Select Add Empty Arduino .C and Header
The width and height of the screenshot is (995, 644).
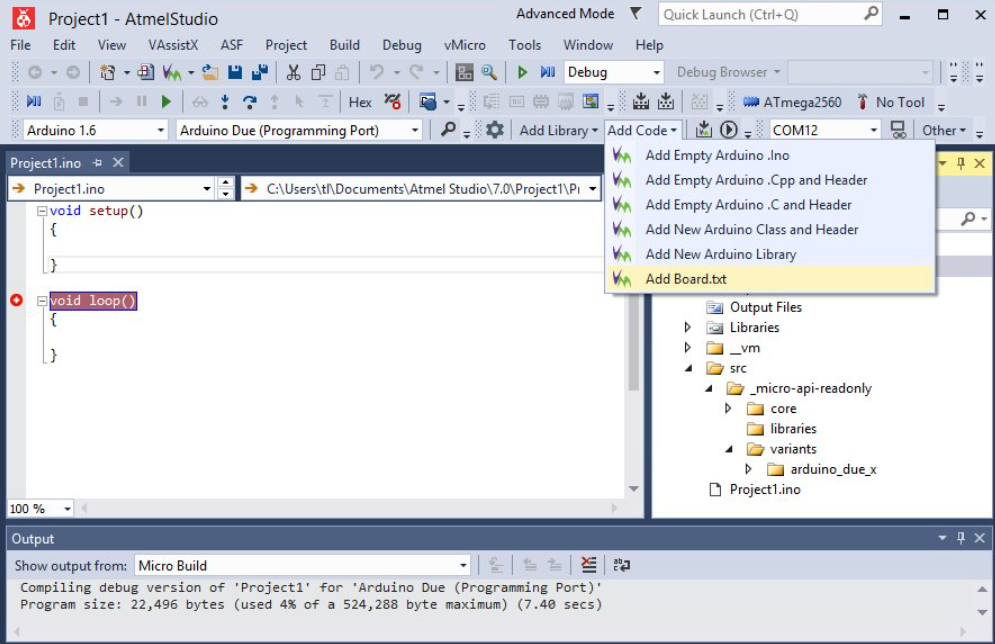770,205
